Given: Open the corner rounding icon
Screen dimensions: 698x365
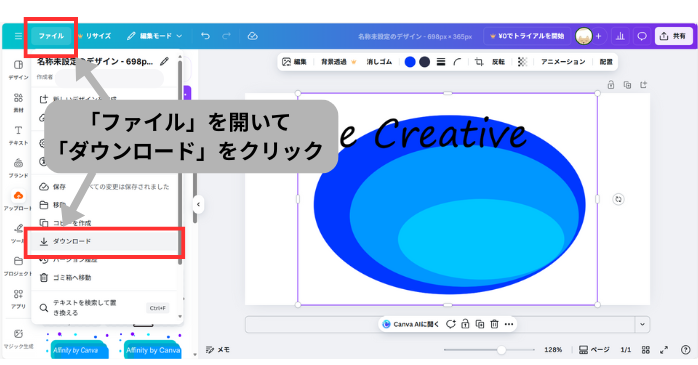Looking at the screenshot, I should (x=457, y=62).
